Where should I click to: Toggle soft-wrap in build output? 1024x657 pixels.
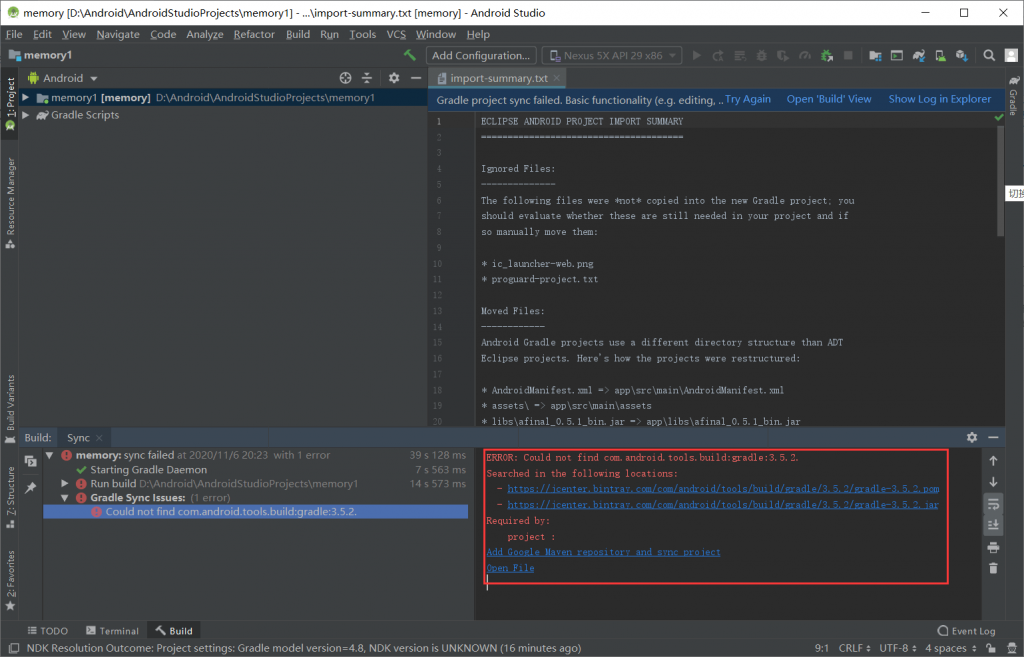993,504
